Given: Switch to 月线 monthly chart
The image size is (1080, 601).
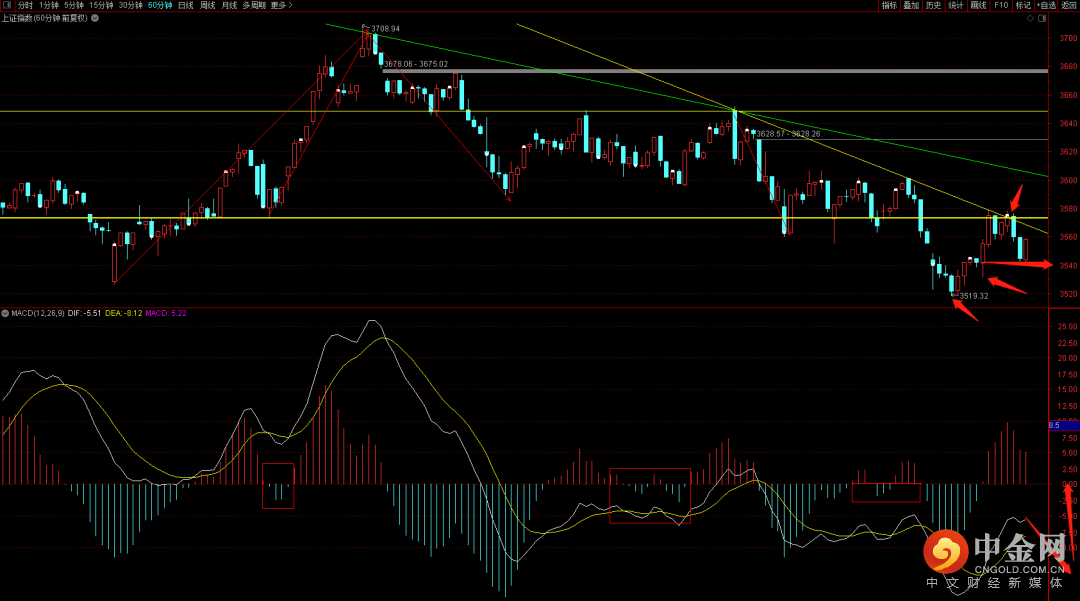Looking at the screenshot, I should tap(229, 5).
